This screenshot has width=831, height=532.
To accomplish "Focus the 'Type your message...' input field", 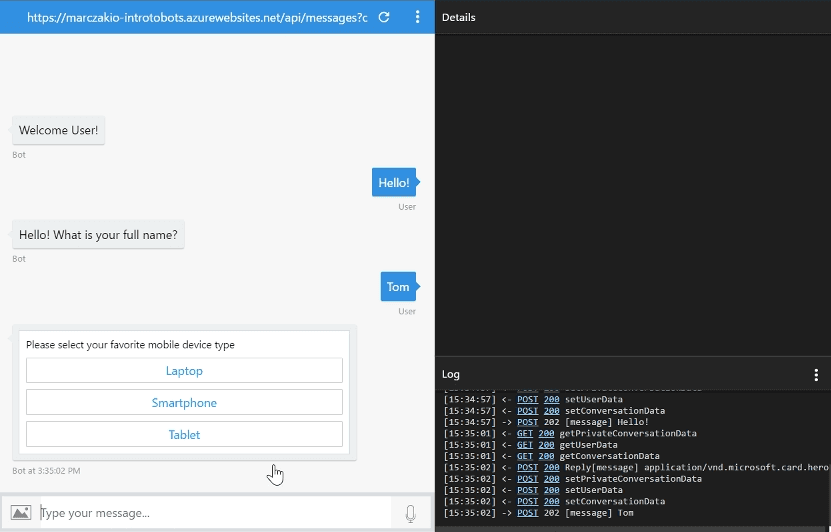I will pyautogui.click(x=210, y=513).
